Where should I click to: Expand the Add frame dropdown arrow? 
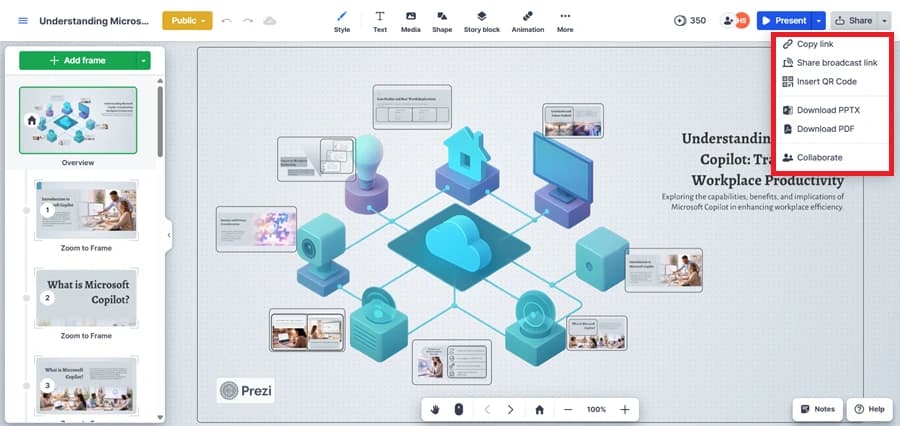pos(143,60)
